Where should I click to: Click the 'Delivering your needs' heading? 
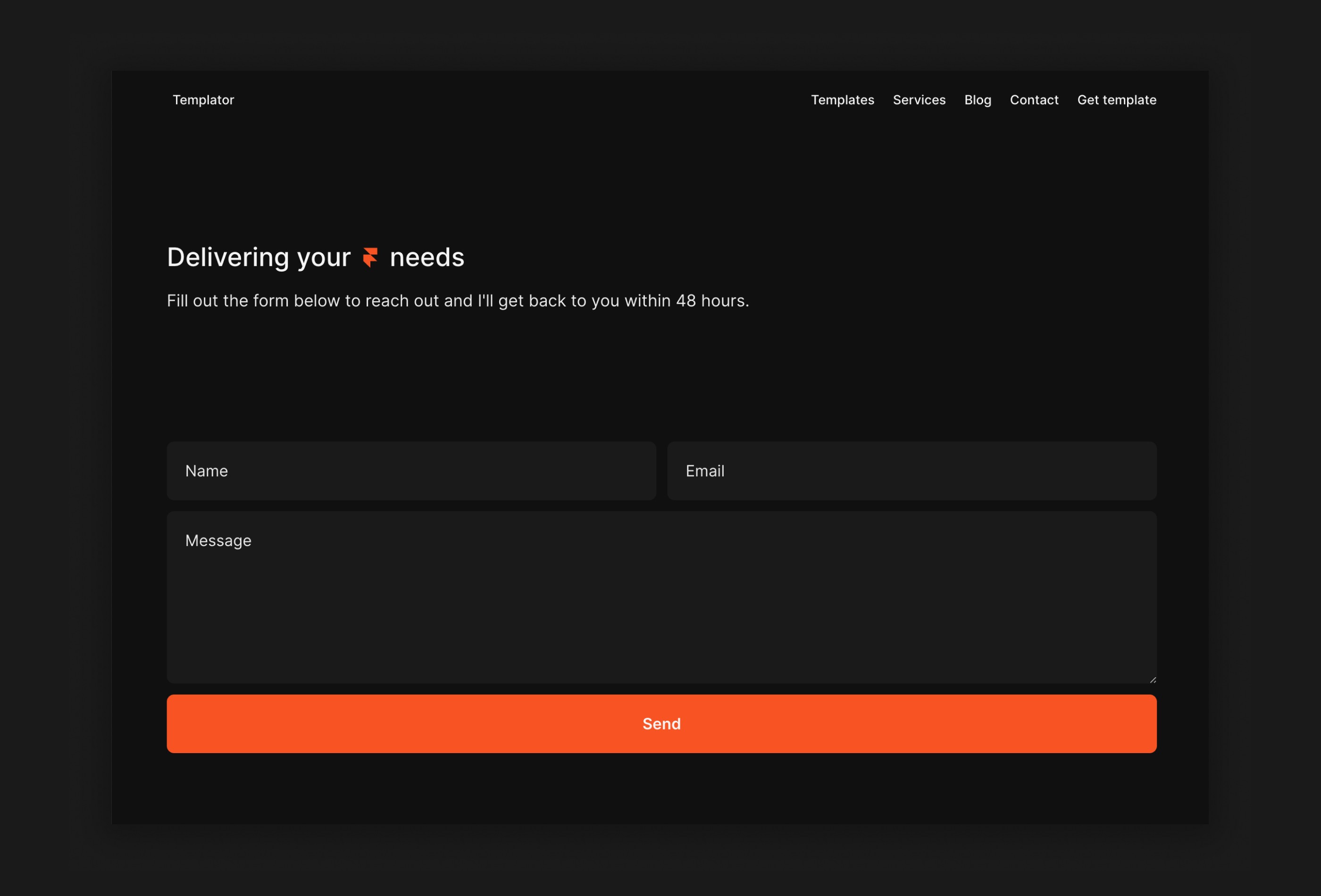tap(316, 257)
